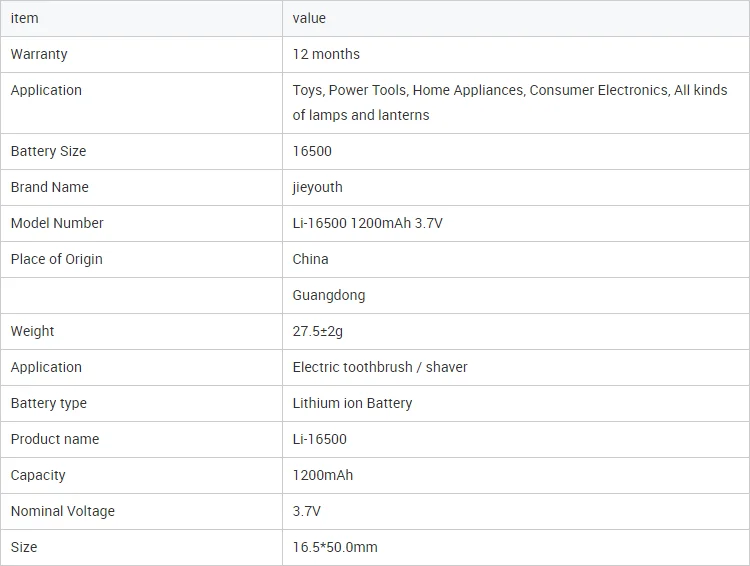Click the "12 months" warranty value

326,54
